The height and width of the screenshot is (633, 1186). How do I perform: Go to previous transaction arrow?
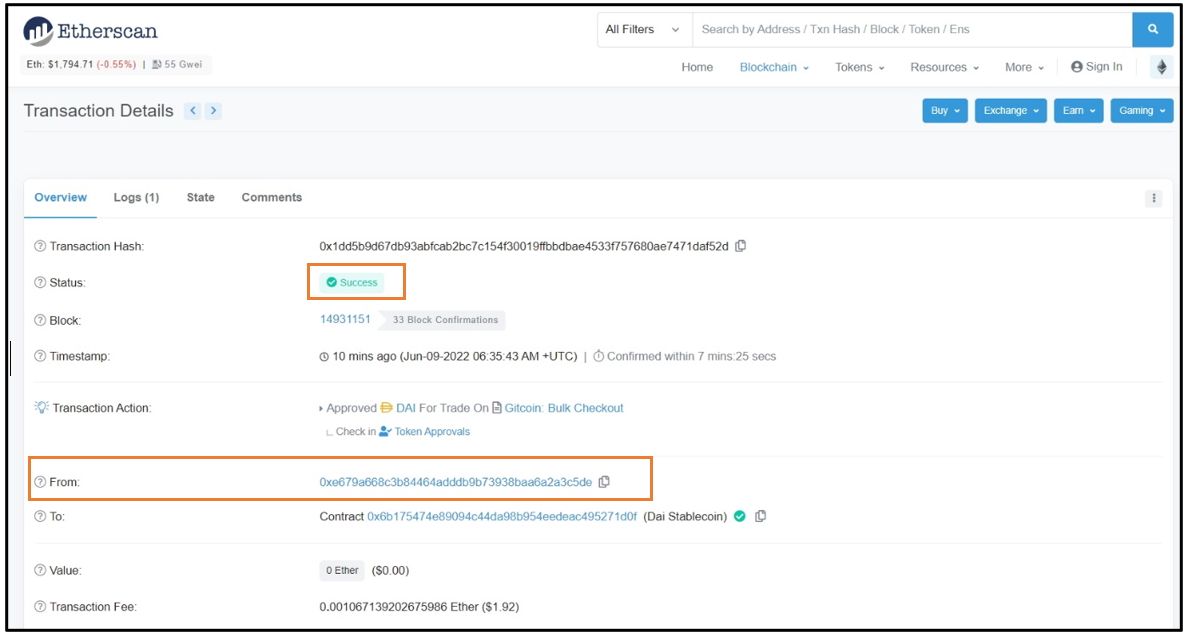194,111
